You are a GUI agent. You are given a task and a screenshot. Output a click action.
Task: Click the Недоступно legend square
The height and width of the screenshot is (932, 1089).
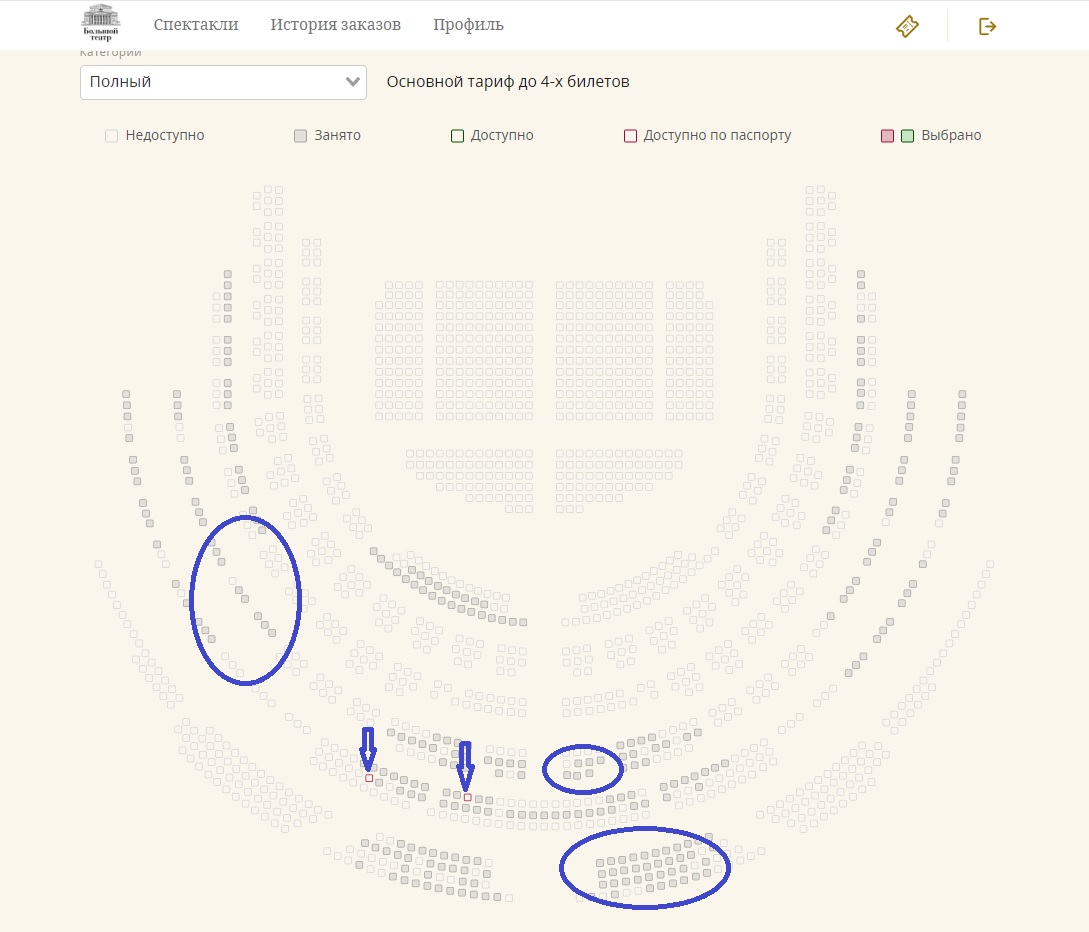click(112, 136)
